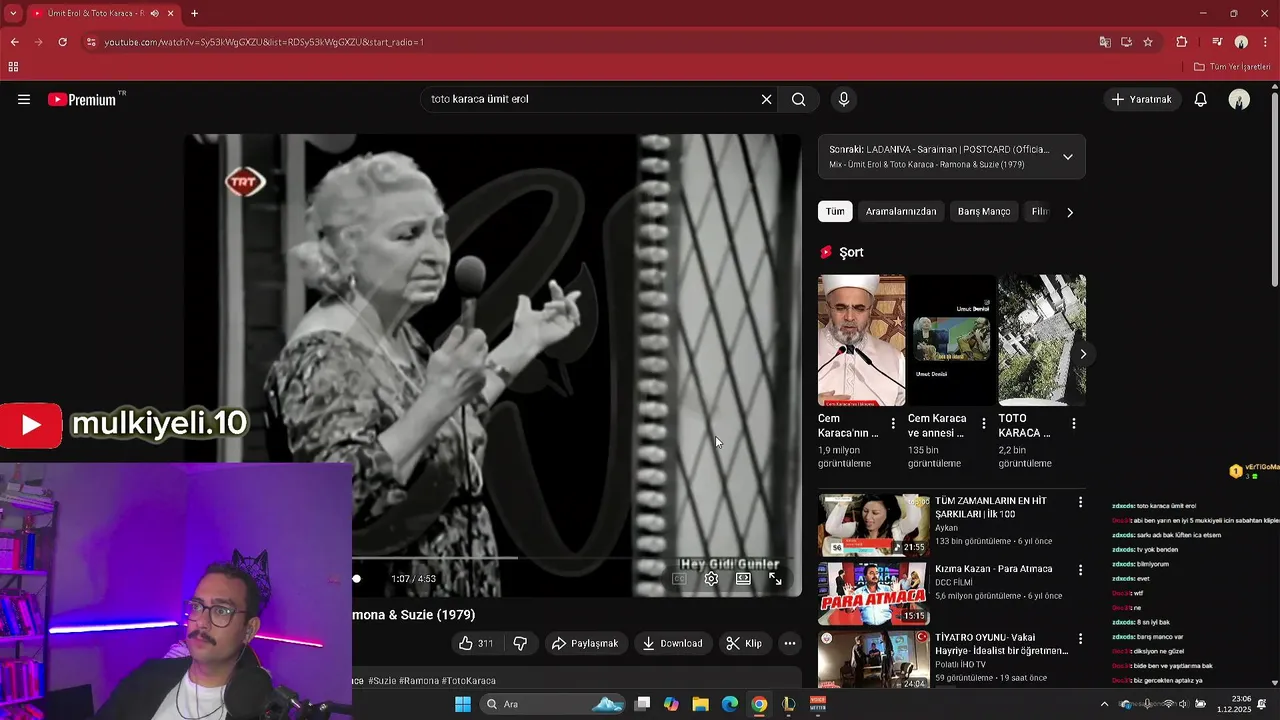The width and height of the screenshot is (1280, 720).
Task: Click the Yaratmak create button
Action: tap(1141, 99)
